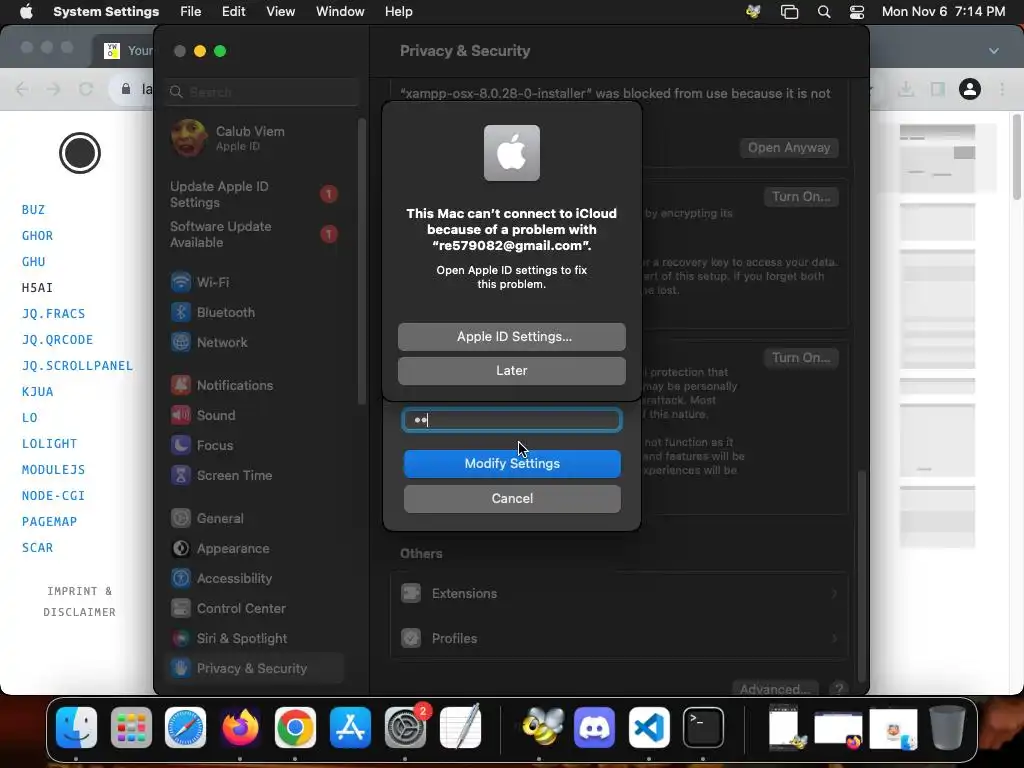The image size is (1024, 768).
Task: Open Bluetooth in sidebar
Action: pyautogui.click(x=225, y=312)
